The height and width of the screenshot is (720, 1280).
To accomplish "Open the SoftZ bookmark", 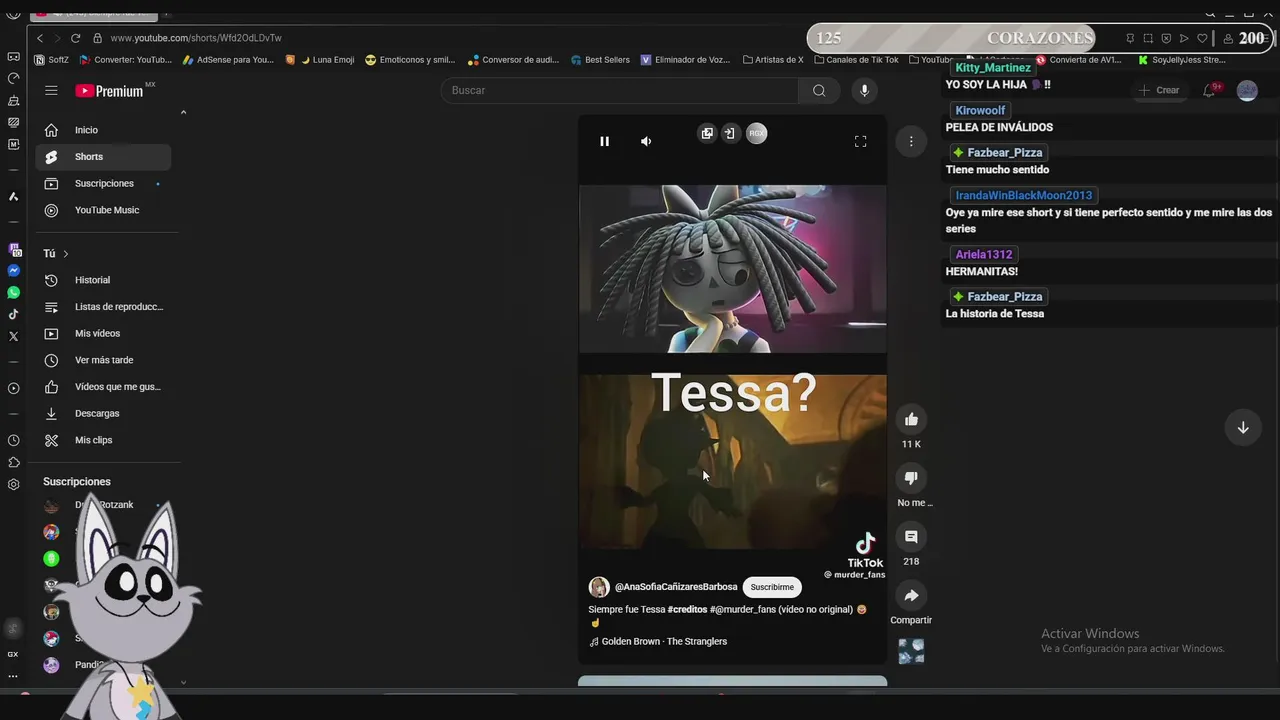I will pyautogui.click(x=52, y=60).
